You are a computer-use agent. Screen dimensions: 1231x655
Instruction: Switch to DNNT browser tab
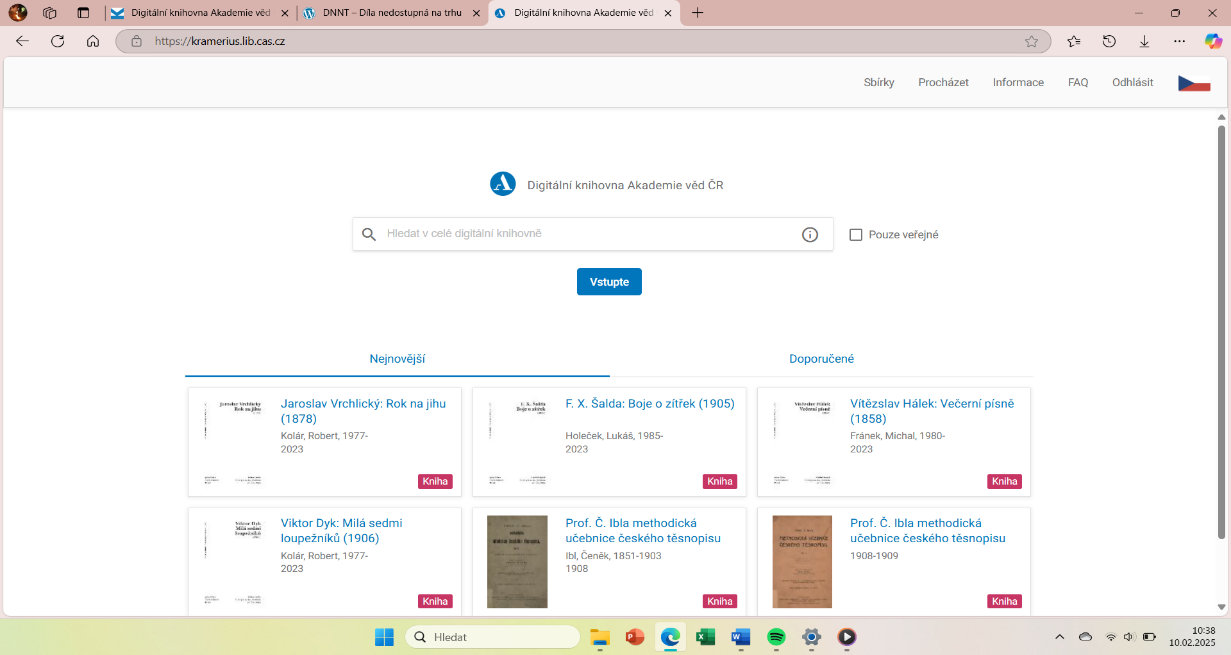pyautogui.click(x=390, y=13)
